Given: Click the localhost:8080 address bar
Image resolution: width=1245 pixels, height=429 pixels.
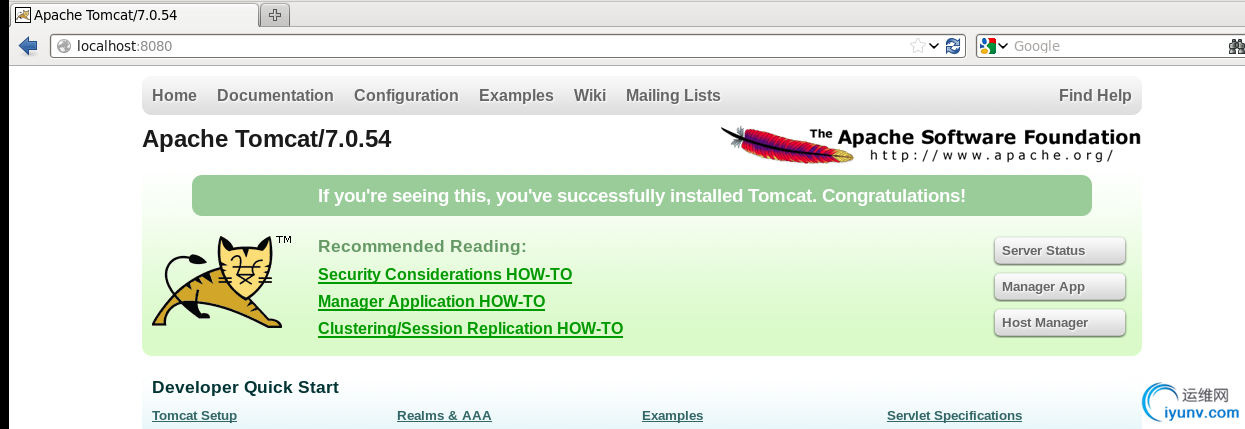Looking at the screenshot, I should point(480,46).
